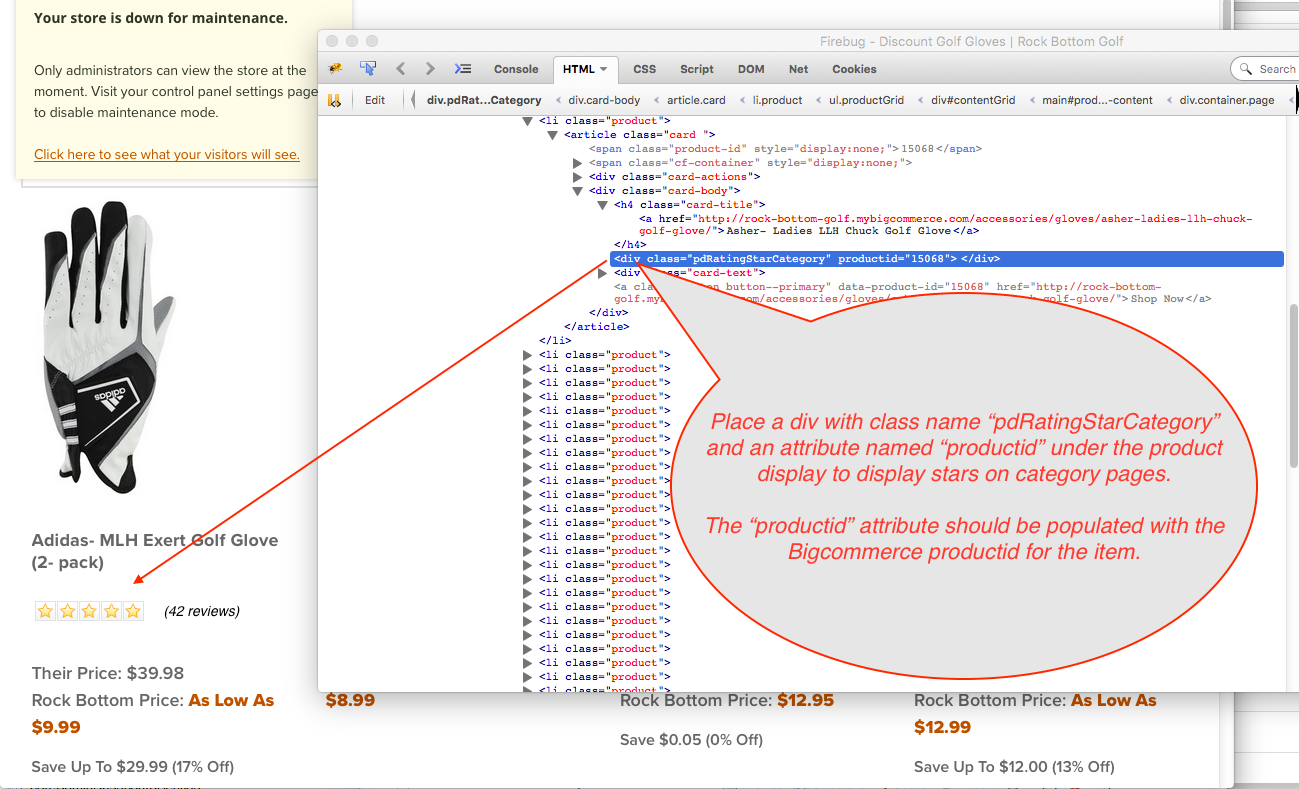Click the break on mutate icon
Screen dimensions: 1299x789
coord(335,100)
